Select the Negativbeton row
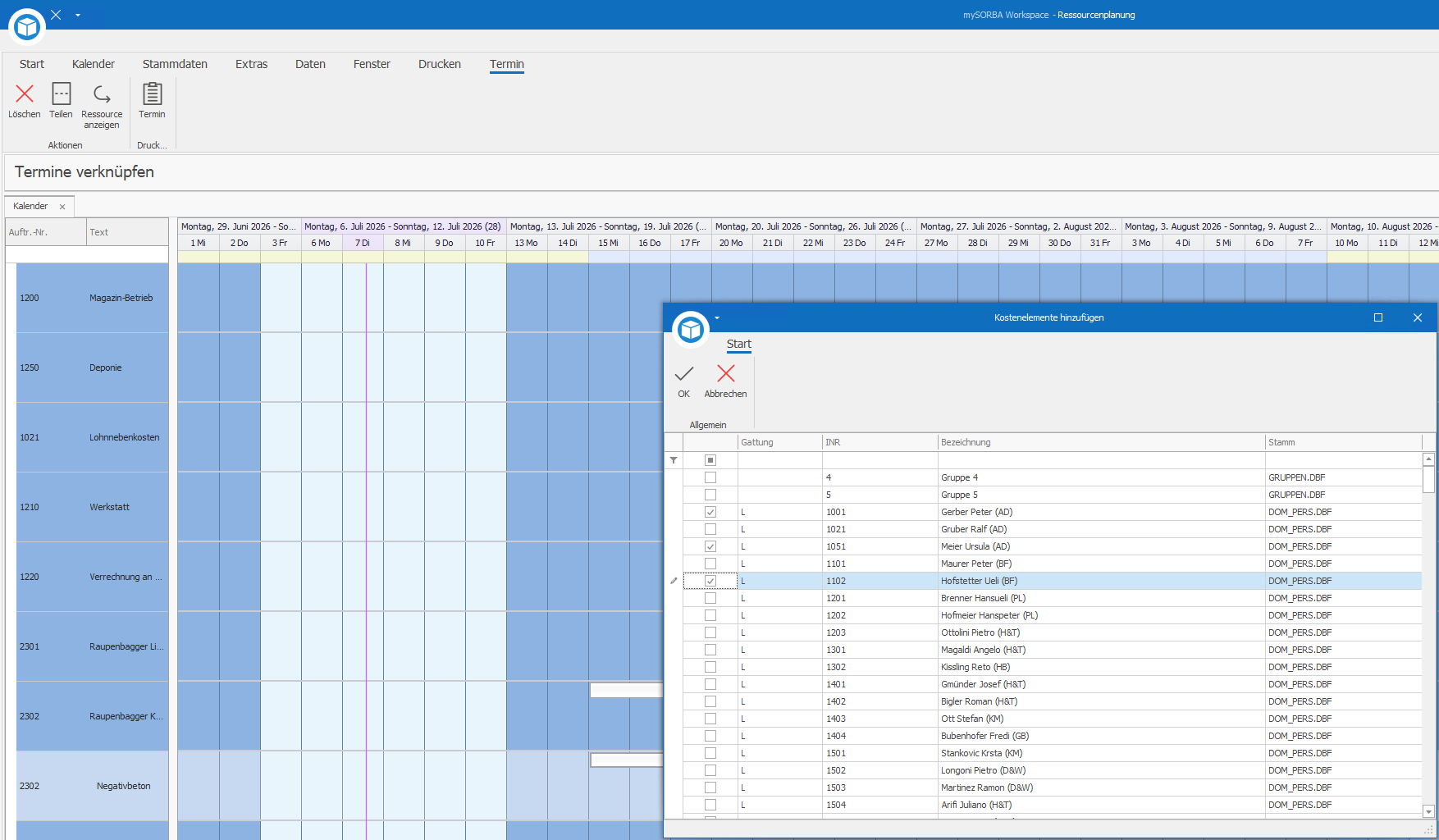The width and height of the screenshot is (1439, 840). coord(92,786)
